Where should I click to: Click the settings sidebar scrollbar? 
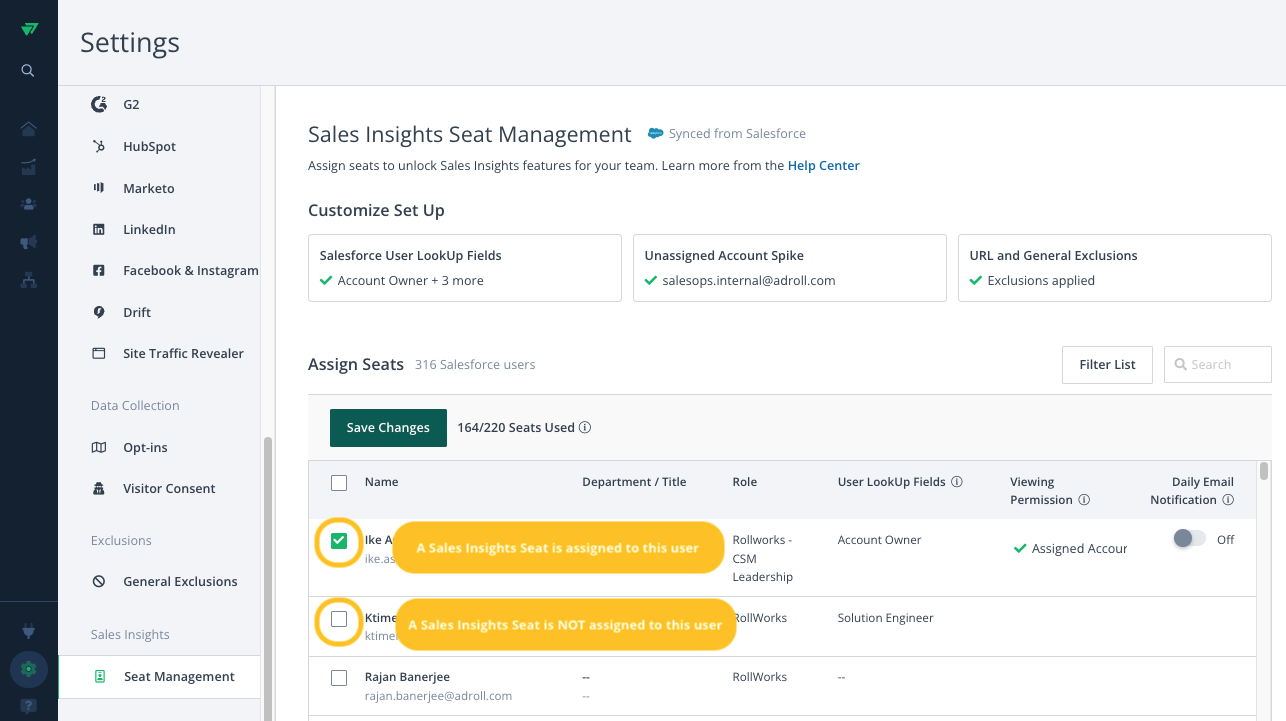click(267, 580)
